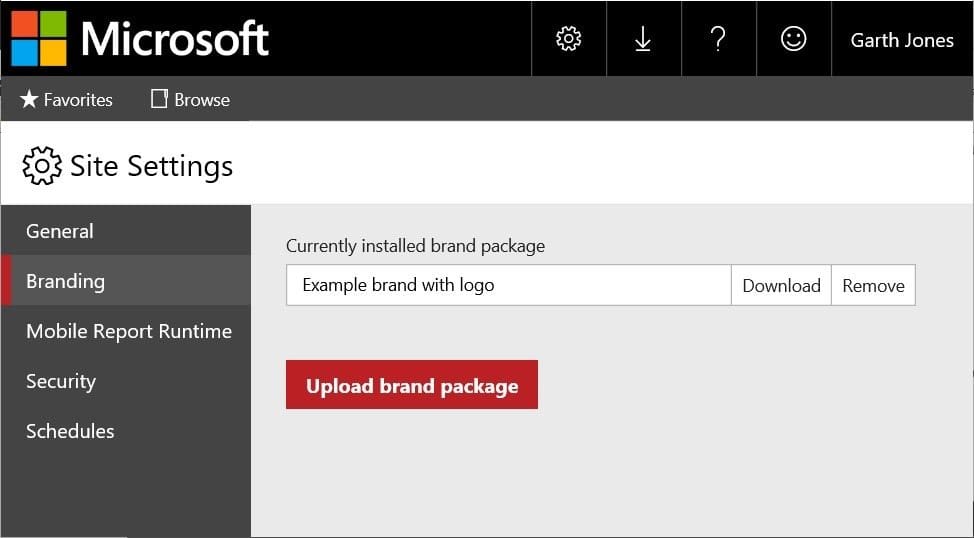Open the Schedules settings section
The height and width of the screenshot is (538, 974).
pos(126,431)
